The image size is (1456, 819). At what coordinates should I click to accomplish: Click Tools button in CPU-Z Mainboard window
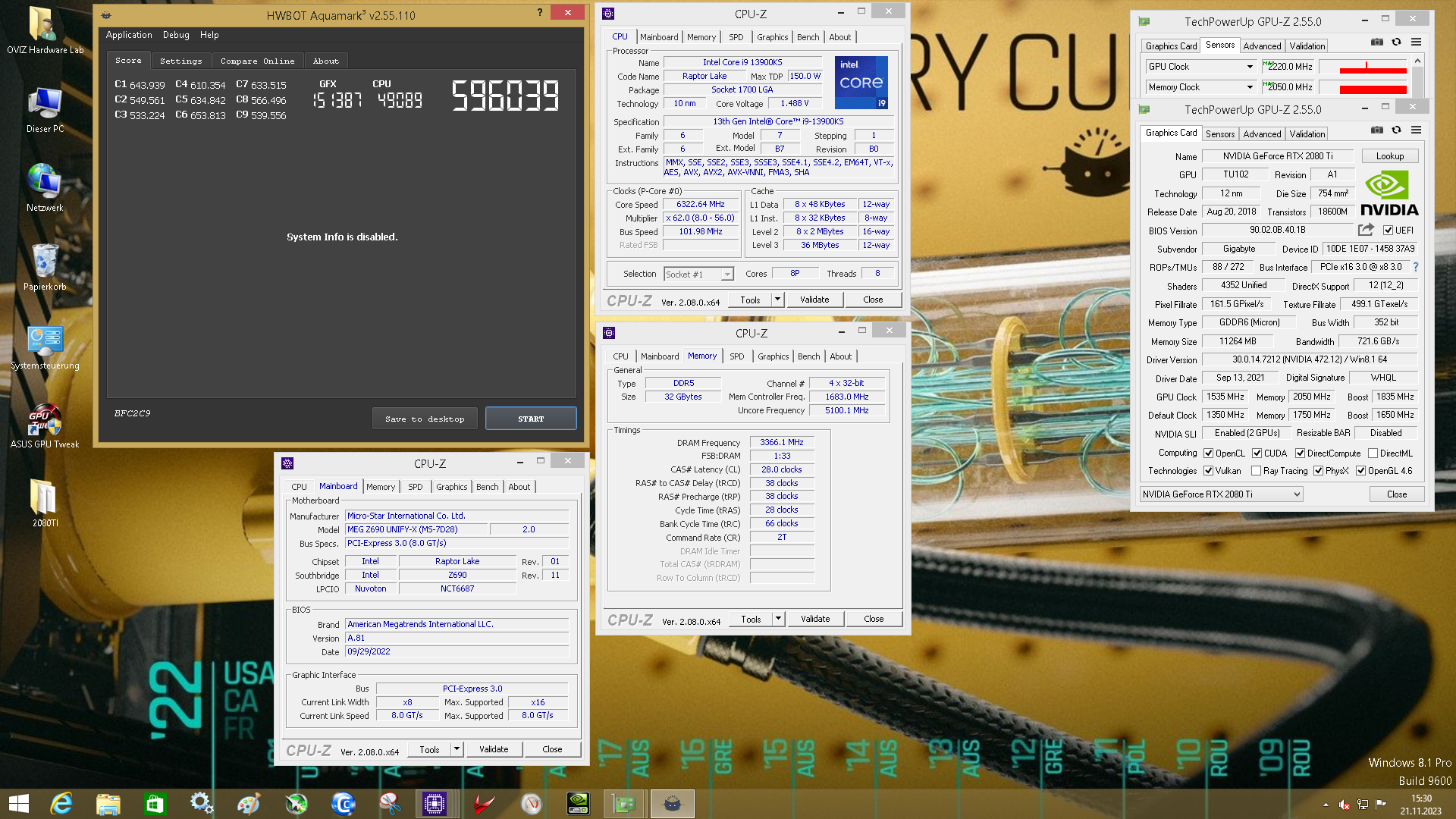click(429, 749)
